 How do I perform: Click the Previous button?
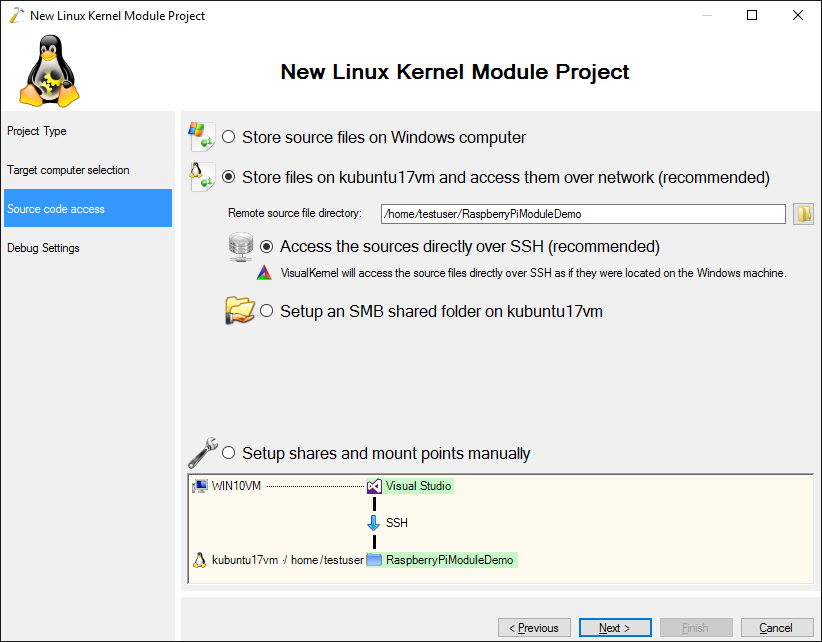534,628
